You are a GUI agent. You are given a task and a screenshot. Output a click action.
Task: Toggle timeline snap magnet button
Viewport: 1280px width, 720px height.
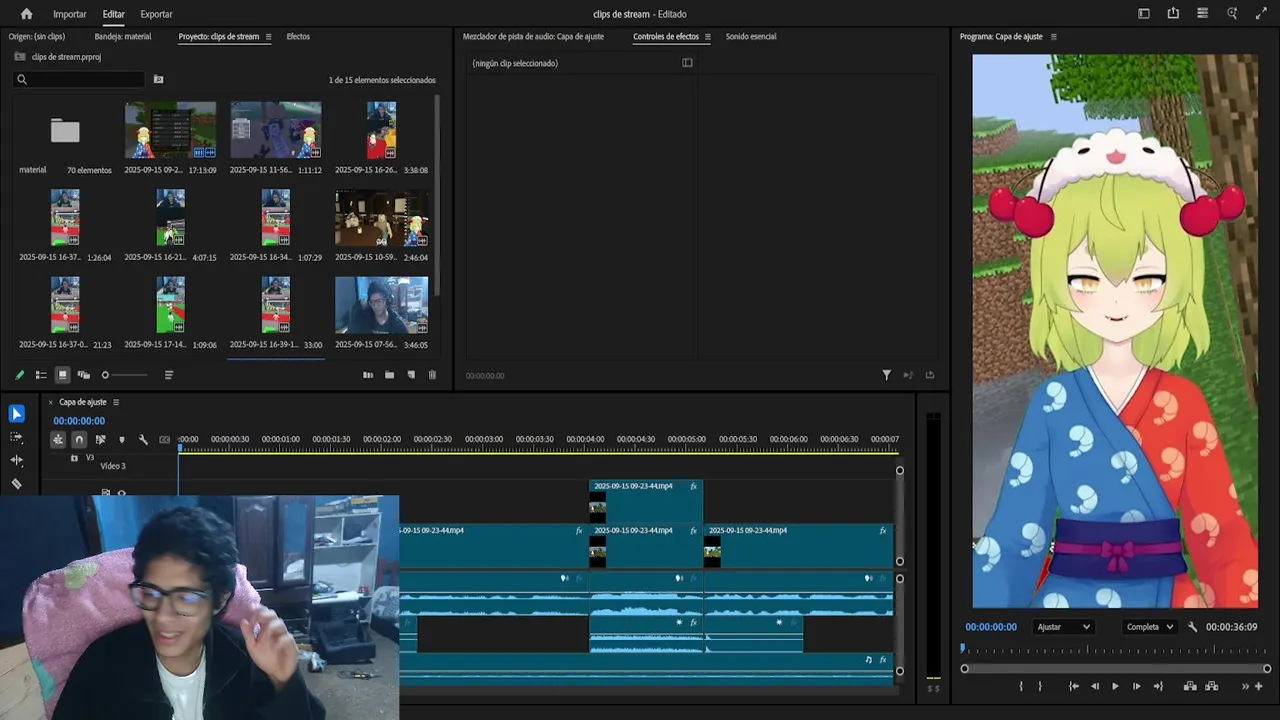coord(79,439)
